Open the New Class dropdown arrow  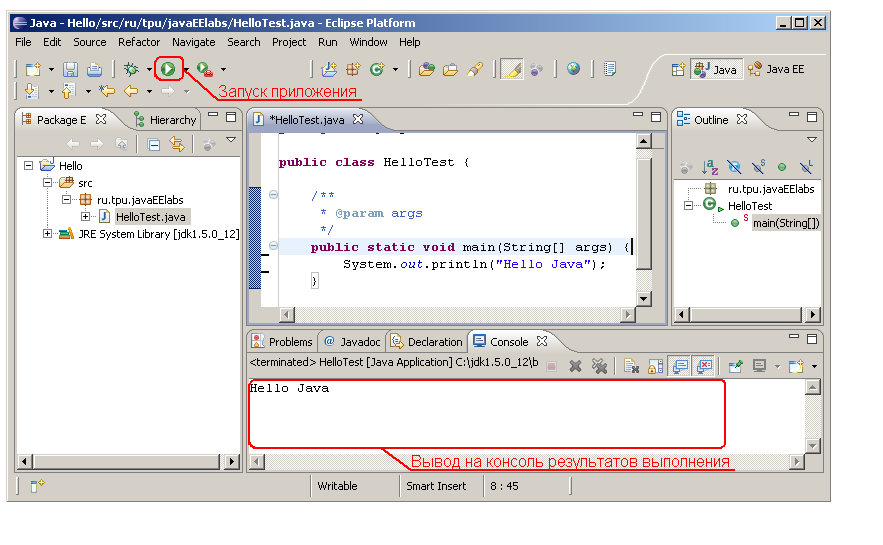tap(395, 70)
